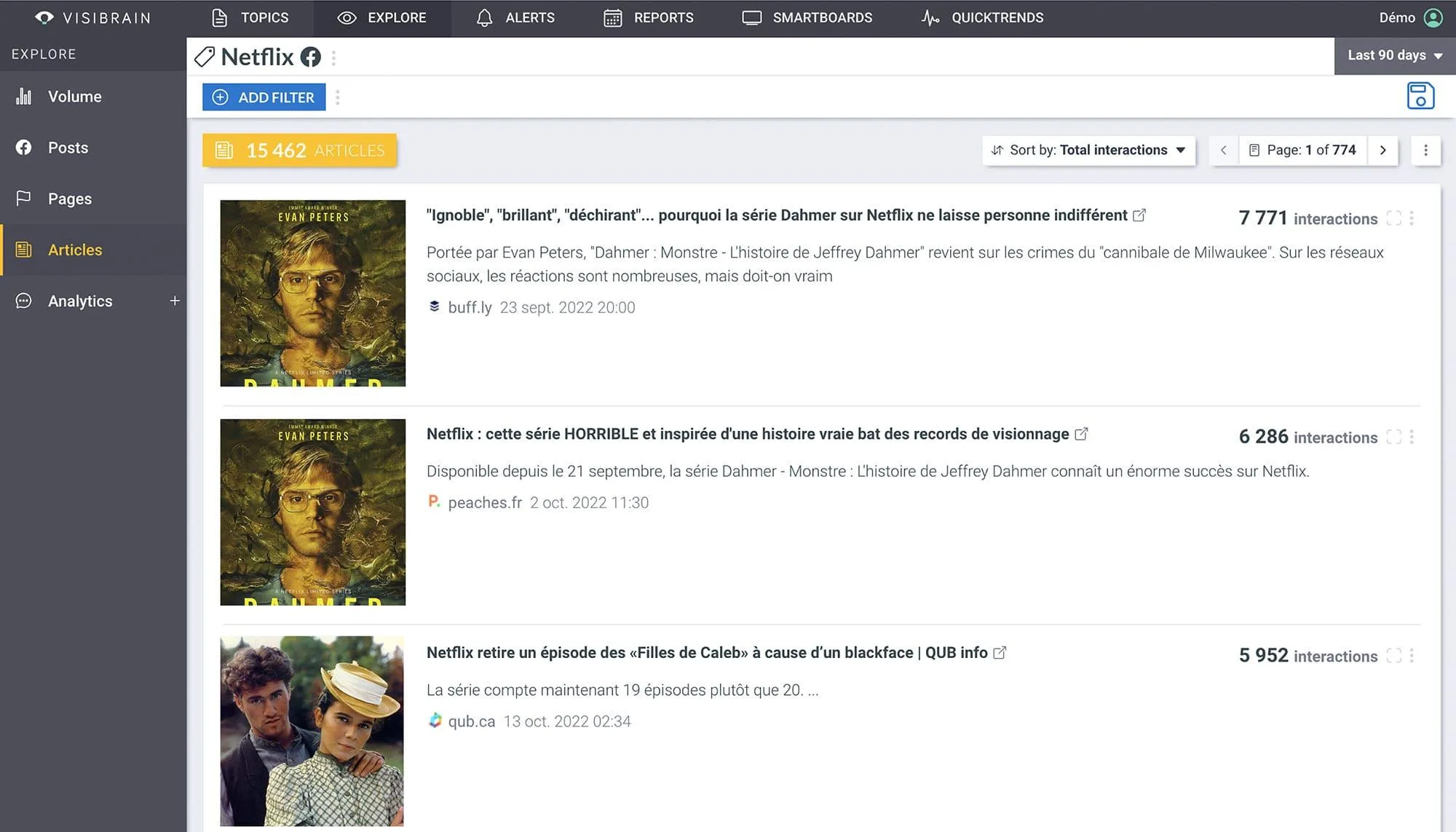Viewport: 1456px width, 832px height.
Task: Click the 15 462 Articles counter button
Action: coord(299,150)
